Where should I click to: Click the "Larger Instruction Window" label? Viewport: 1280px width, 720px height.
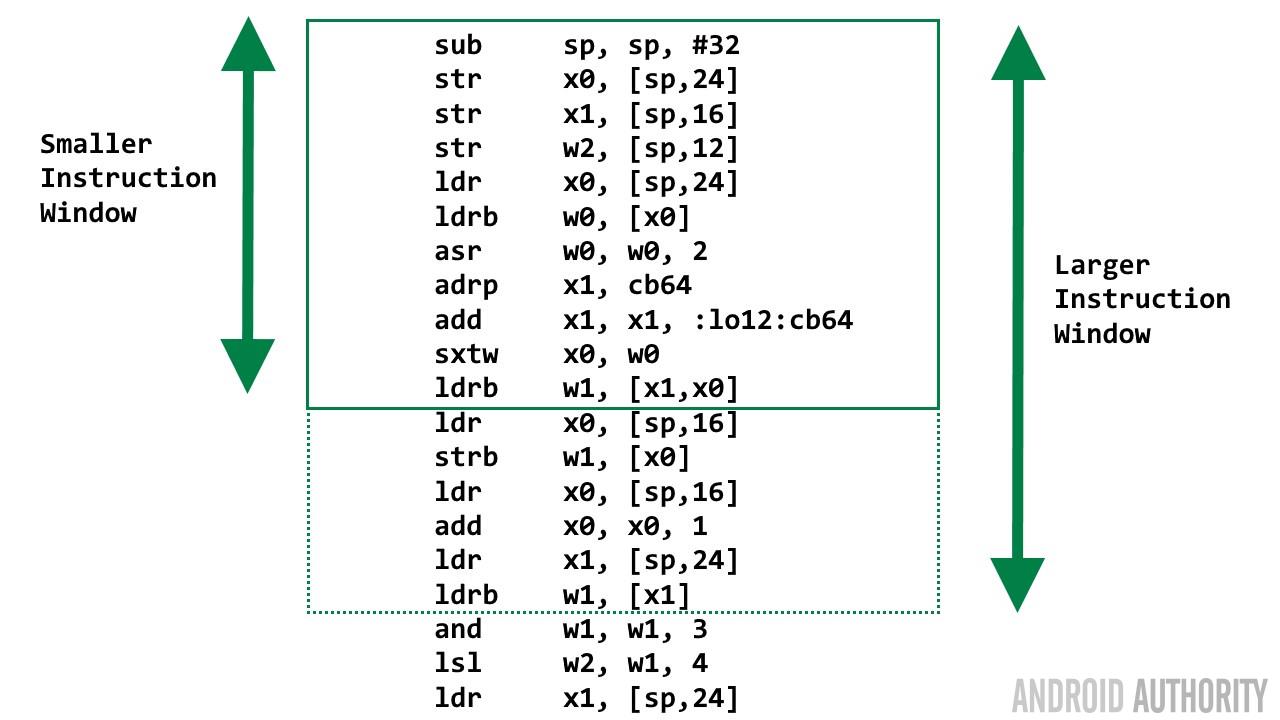1142,299
